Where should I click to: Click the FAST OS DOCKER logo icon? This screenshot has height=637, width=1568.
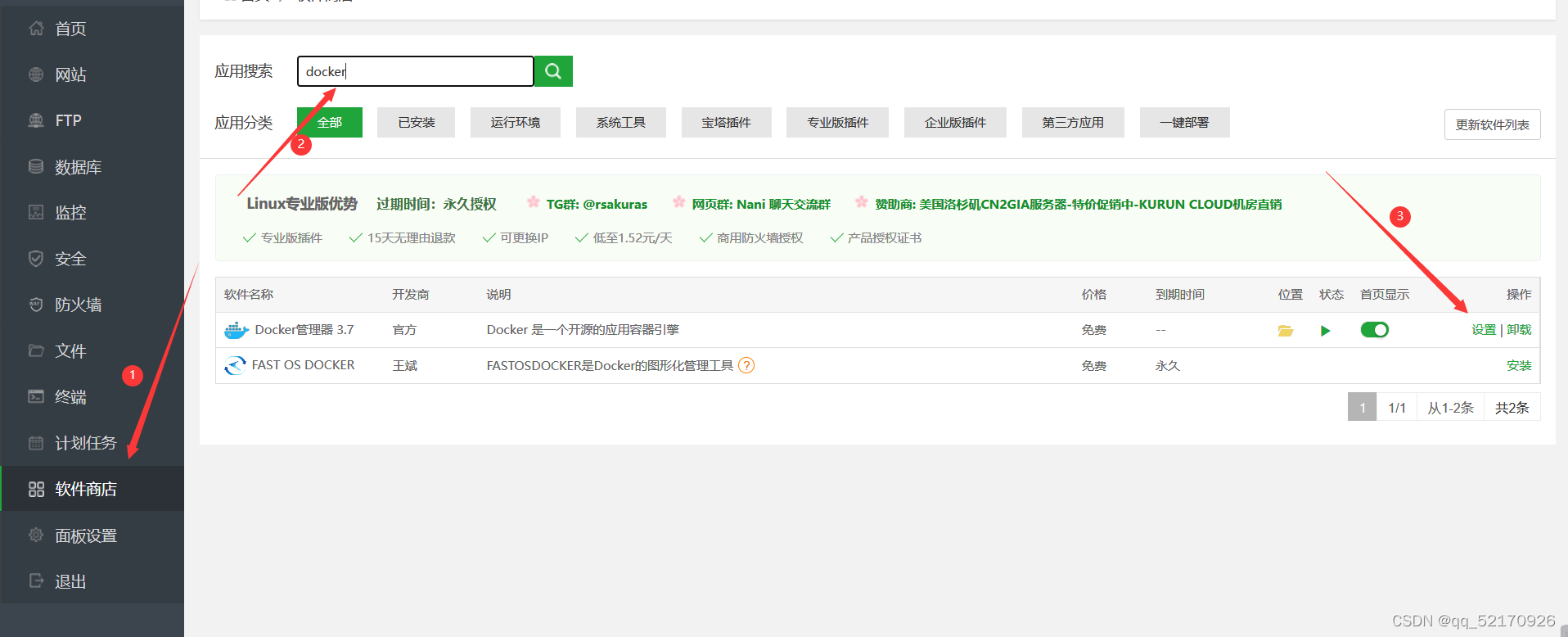click(x=235, y=365)
